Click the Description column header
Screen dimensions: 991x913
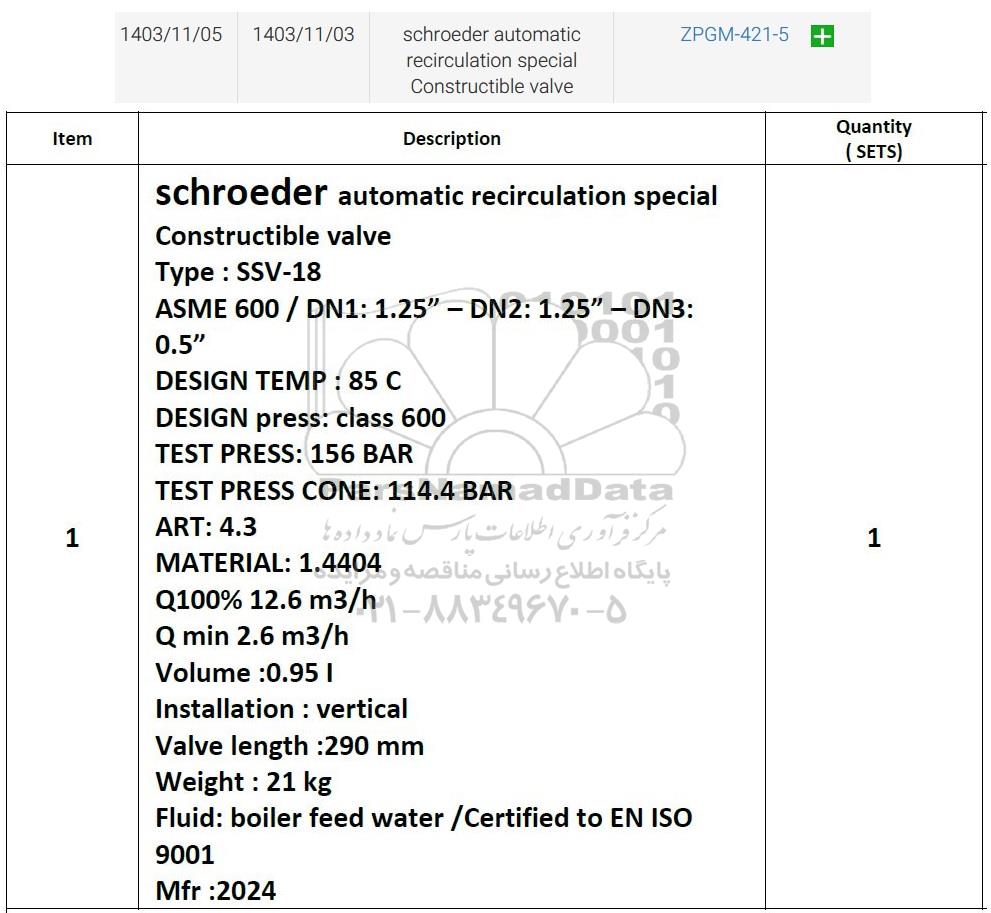[452, 138]
